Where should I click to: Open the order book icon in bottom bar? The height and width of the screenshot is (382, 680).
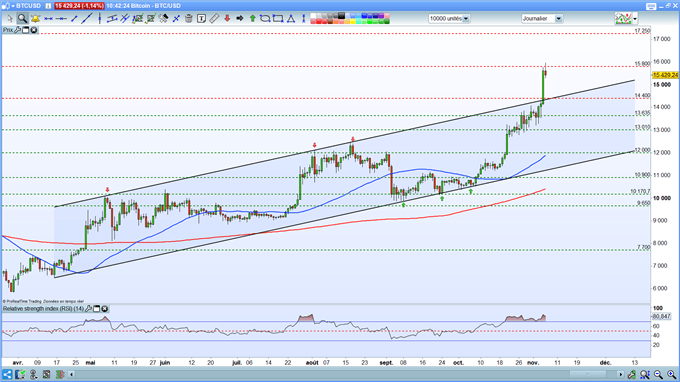tap(20, 374)
